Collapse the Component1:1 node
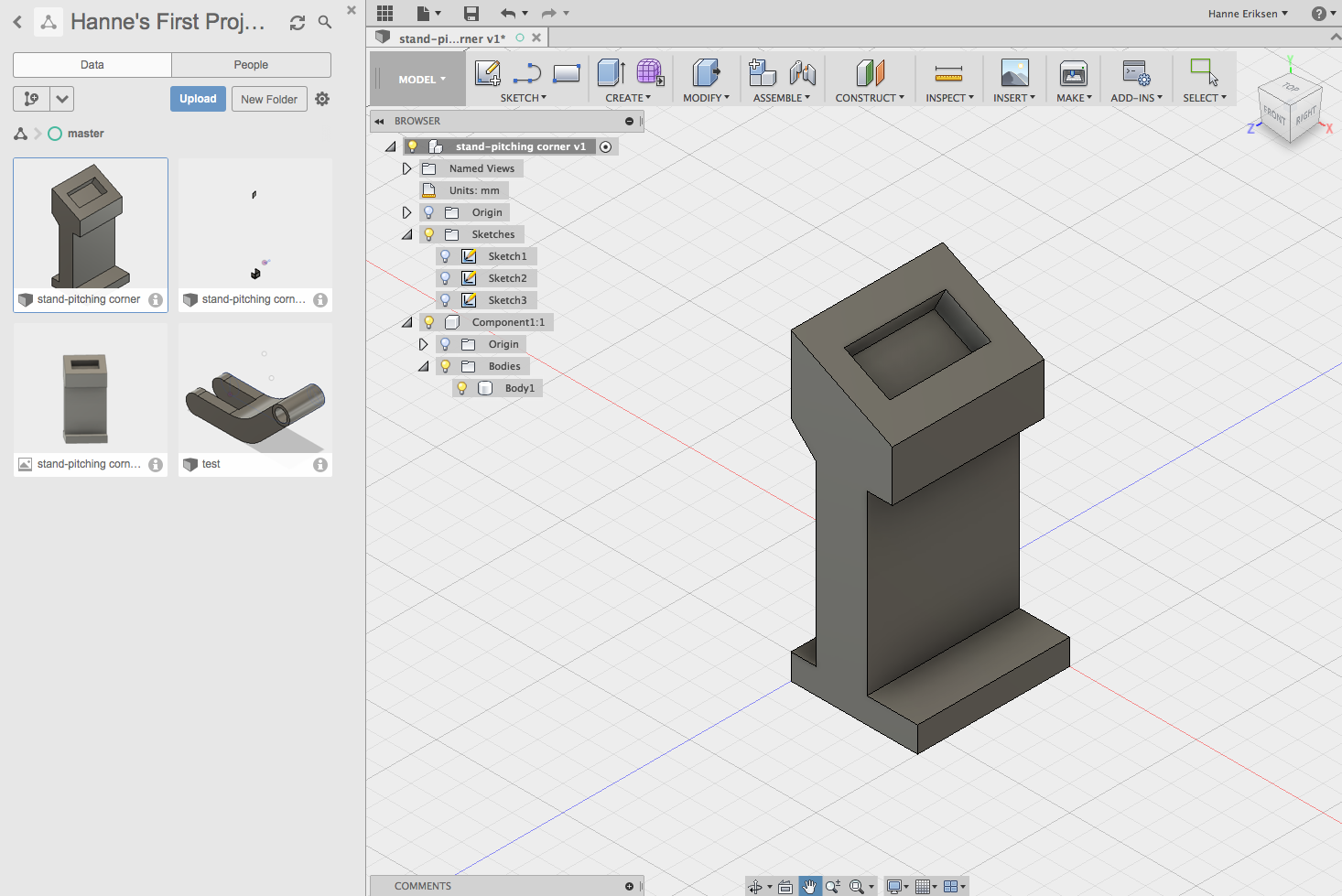The image size is (1342, 896). [406, 322]
